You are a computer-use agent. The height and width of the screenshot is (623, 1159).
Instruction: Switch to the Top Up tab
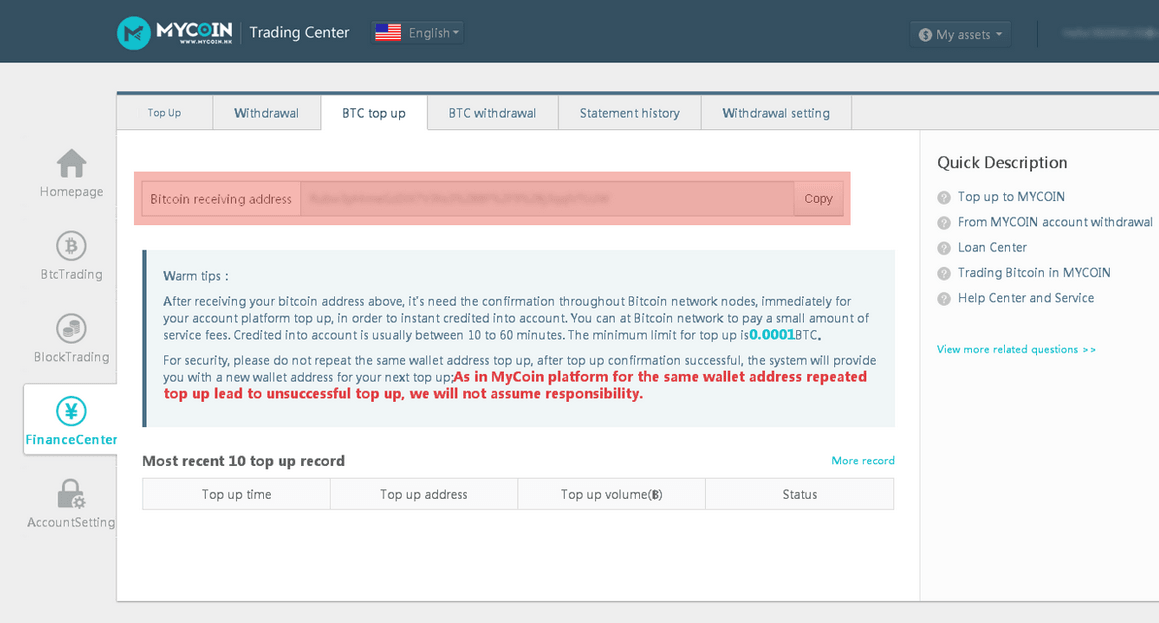coord(164,113)
